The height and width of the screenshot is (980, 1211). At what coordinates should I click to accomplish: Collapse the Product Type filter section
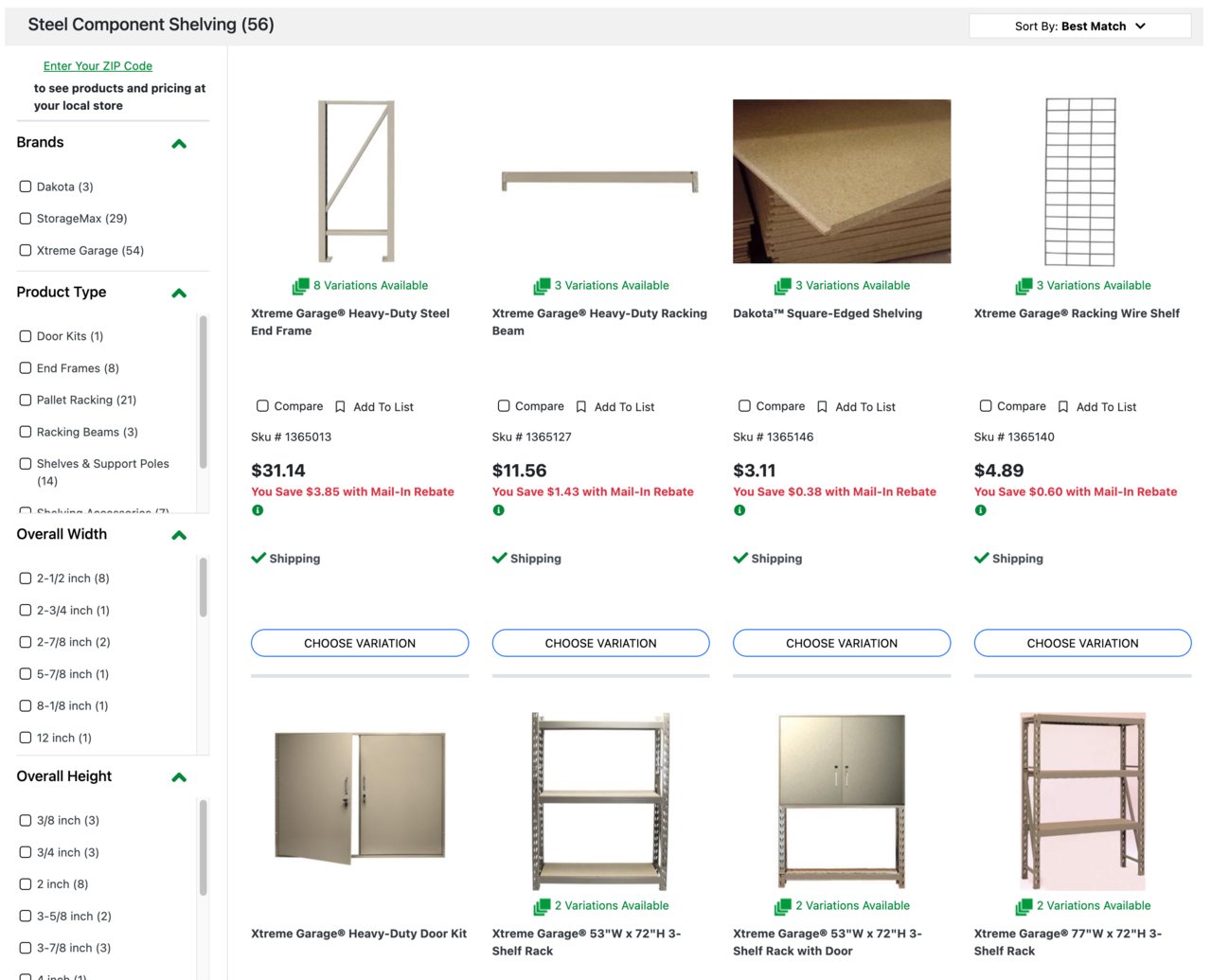tap(179, 294)
